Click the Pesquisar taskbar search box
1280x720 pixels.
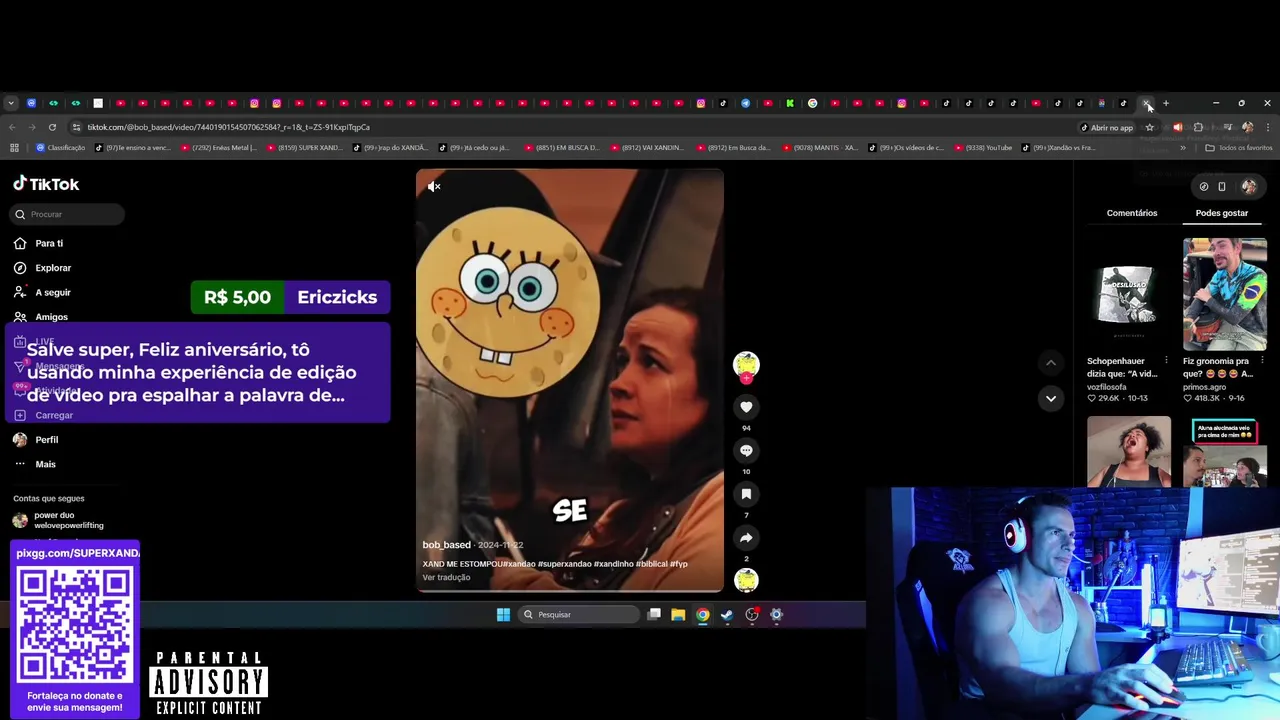point(580,615)
